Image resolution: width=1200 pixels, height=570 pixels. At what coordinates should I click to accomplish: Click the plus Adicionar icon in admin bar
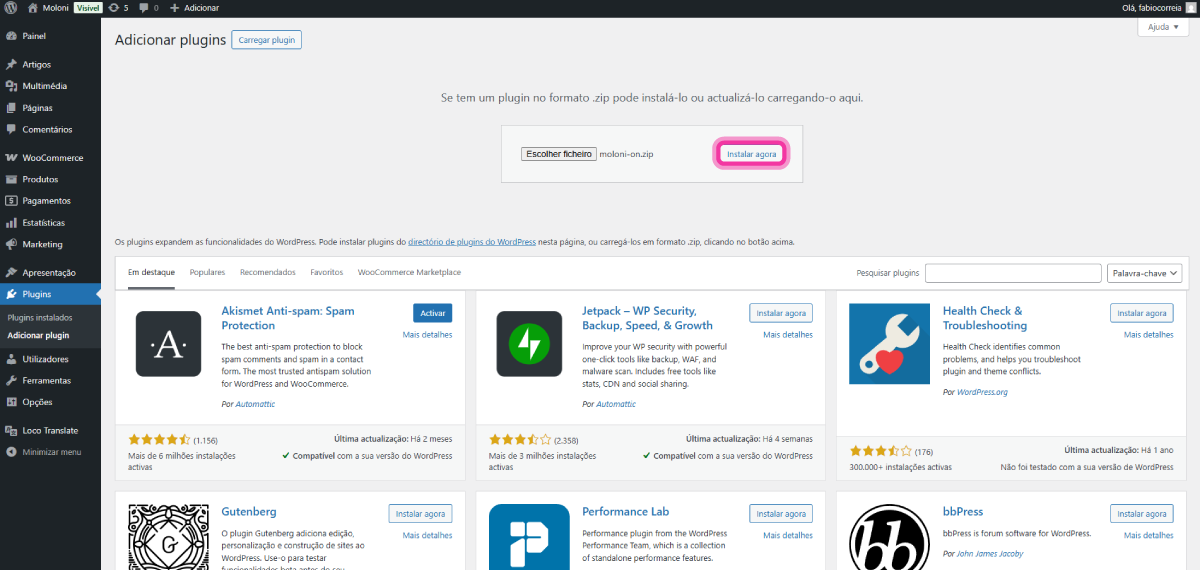[x=174, y=8]
